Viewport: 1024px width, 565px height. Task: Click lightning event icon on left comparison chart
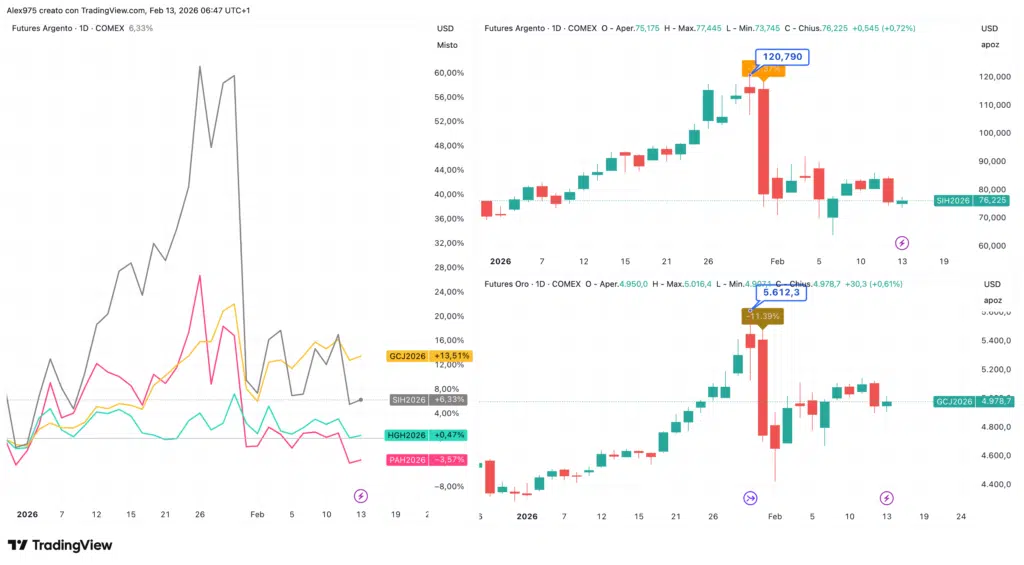tap(361, 496)
